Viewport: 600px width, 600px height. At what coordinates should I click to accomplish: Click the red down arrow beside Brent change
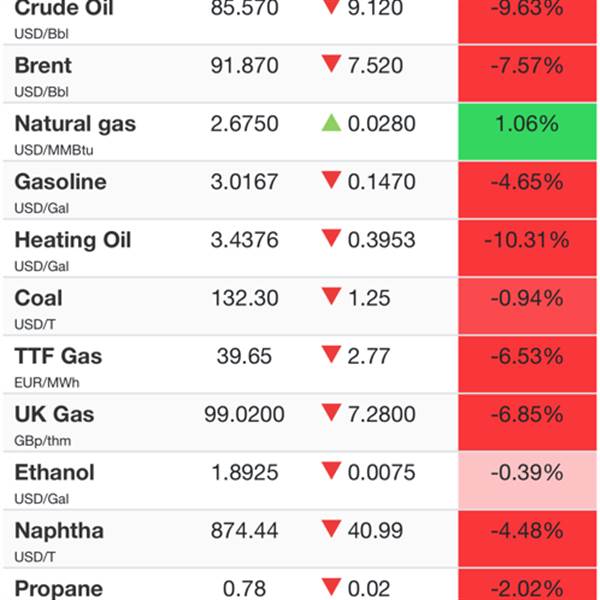[x=331, y=64]
